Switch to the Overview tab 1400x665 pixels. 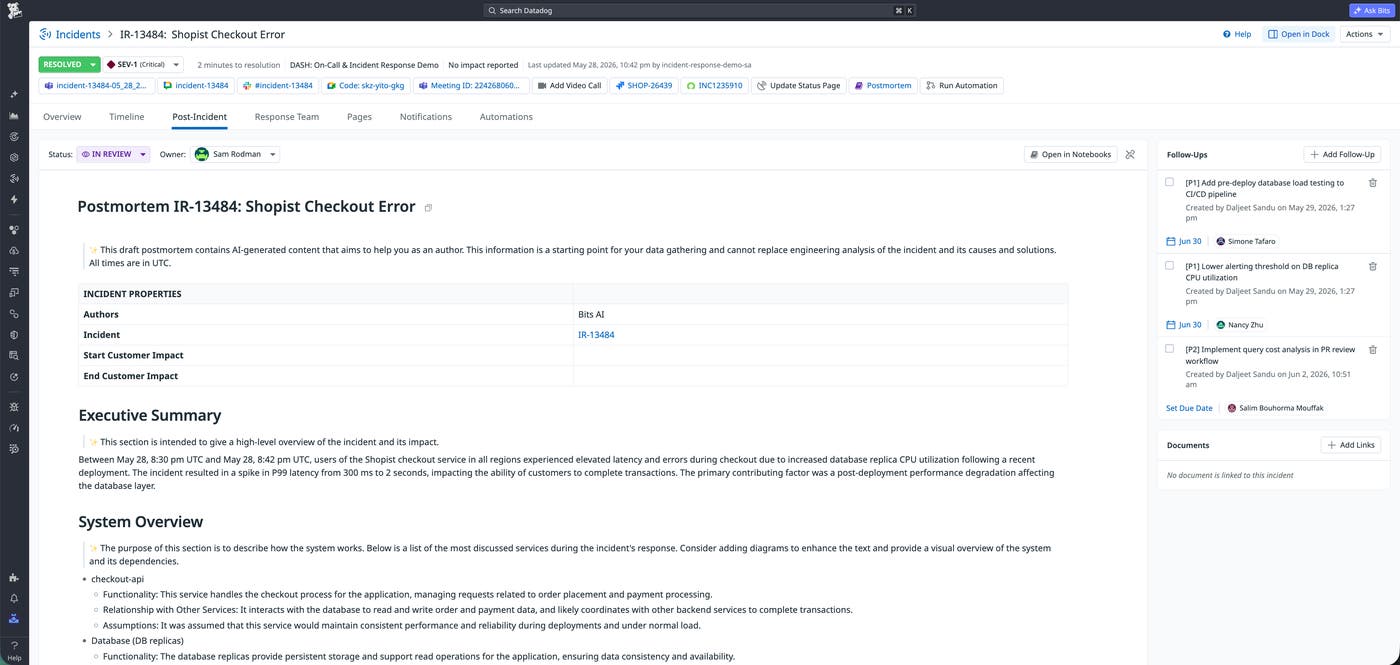(x=62, y=117)
